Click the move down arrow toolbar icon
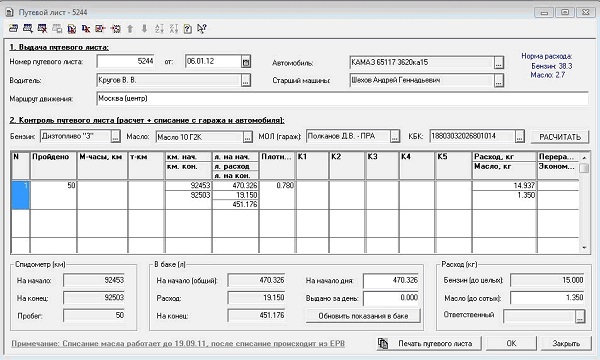Image resolution: width=600 pixels, height=360 pixels. tap(144, 29)
